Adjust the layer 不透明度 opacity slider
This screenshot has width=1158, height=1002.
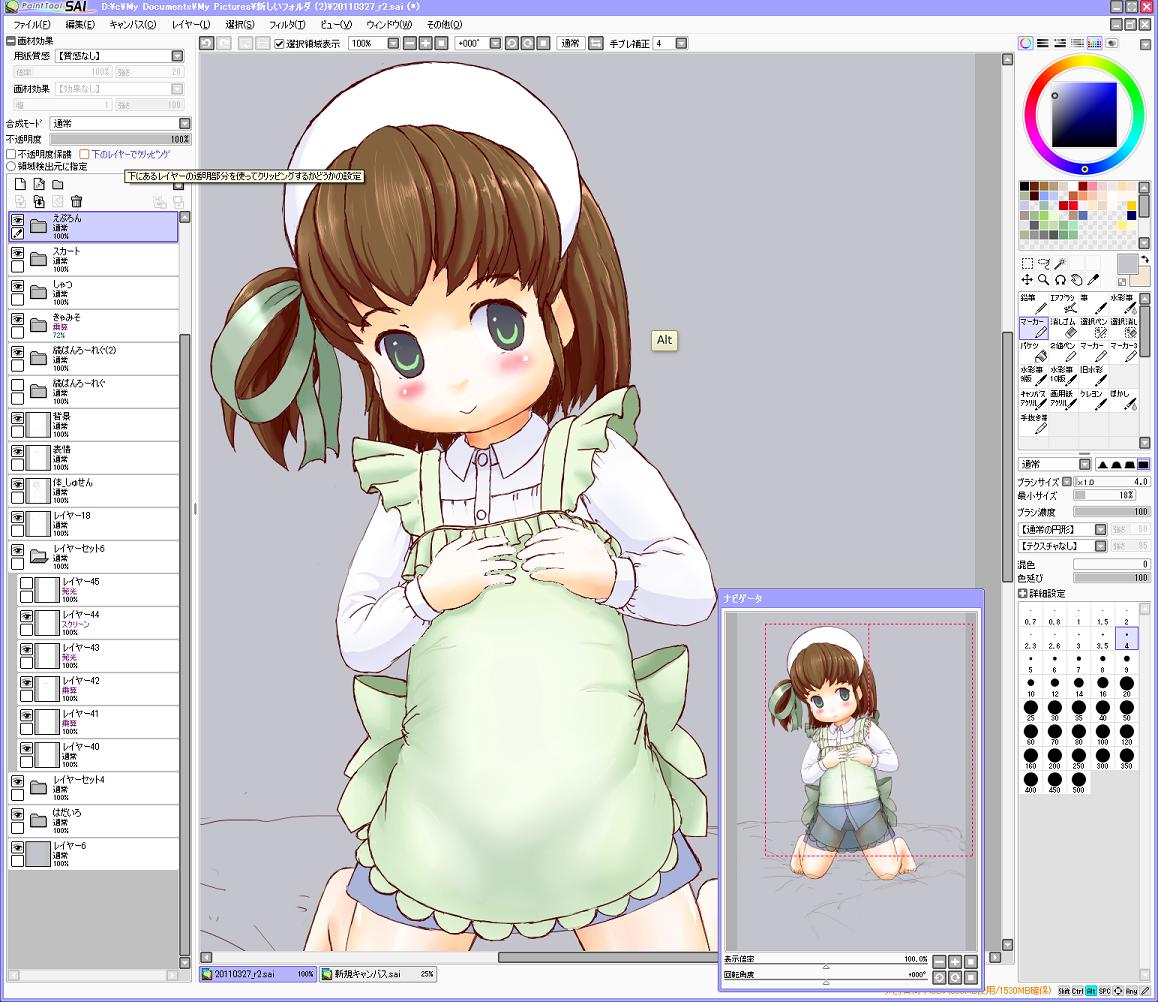[x=120, y=139]
